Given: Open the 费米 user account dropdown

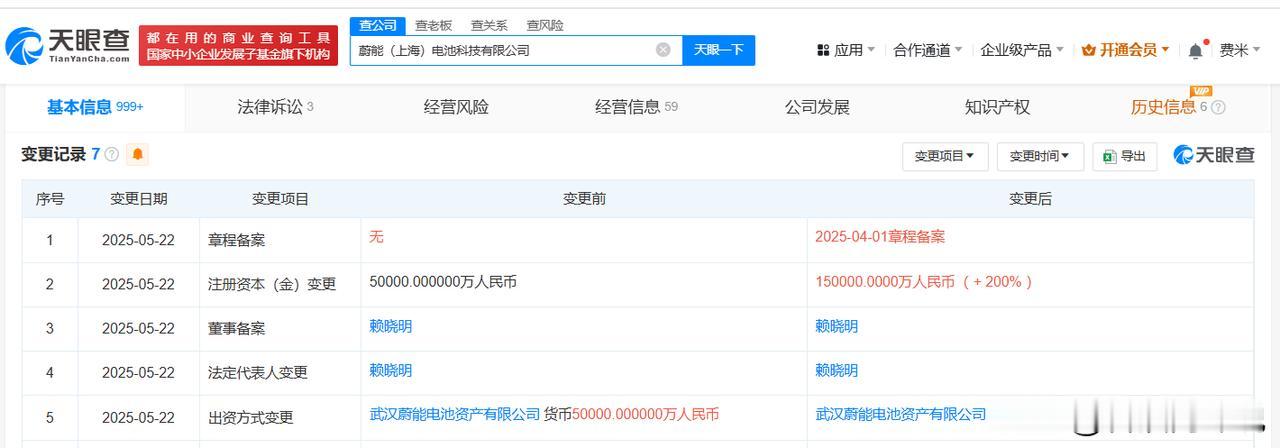Looking at the screenshot, I should click(x=1240, y=50).
